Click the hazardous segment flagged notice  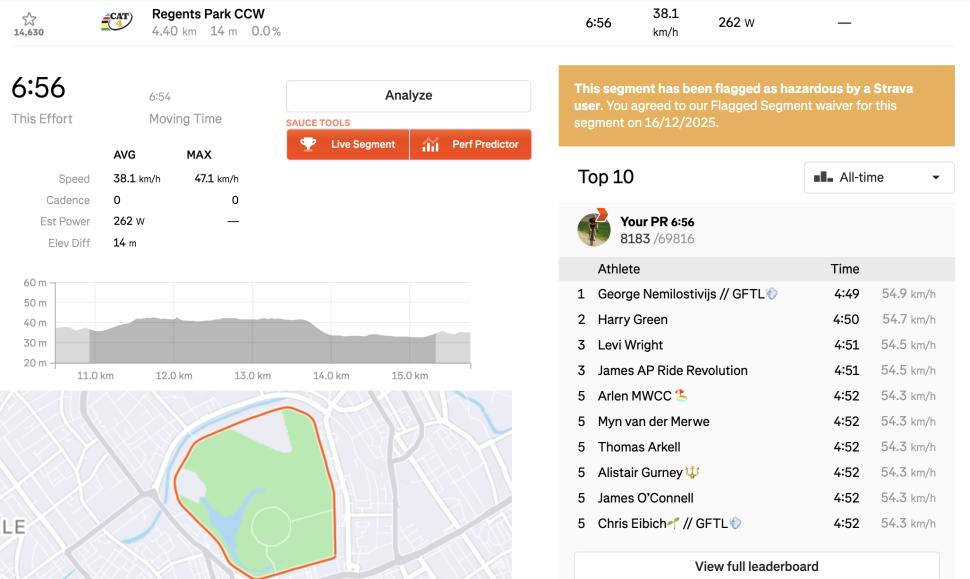click(x=756, y=106)
